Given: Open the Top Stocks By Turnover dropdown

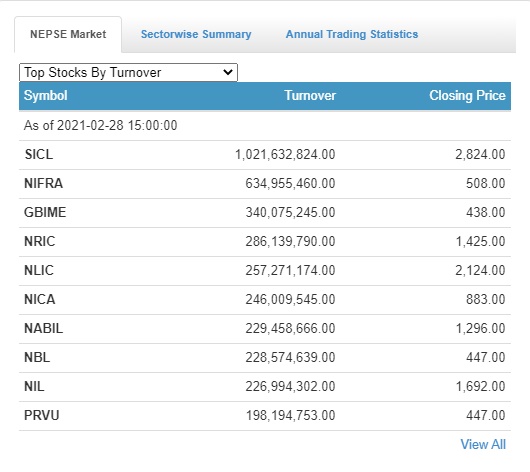Looking at the screenshot, I should tap(128, 72).
